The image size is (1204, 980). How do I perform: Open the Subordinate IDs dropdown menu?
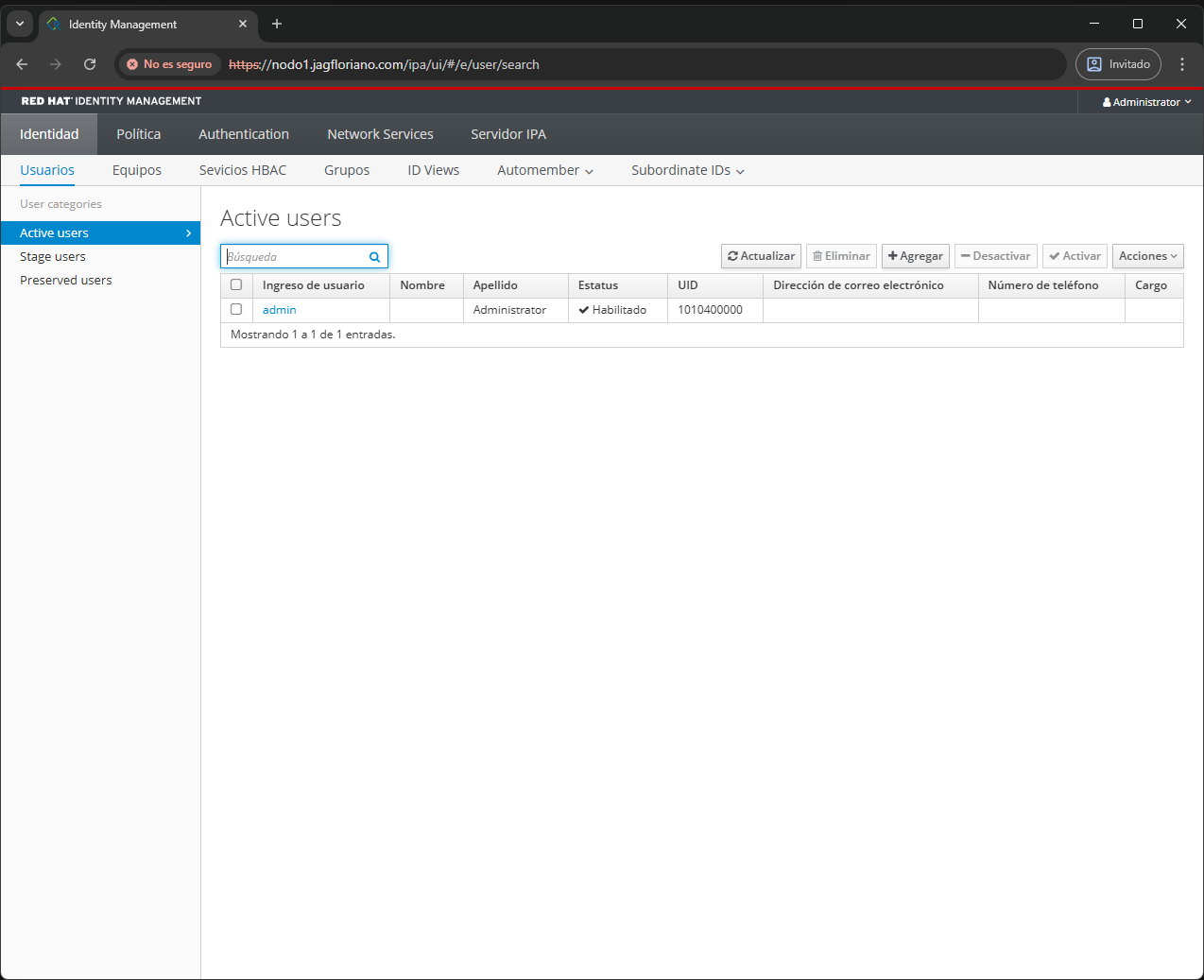[687, 170]
